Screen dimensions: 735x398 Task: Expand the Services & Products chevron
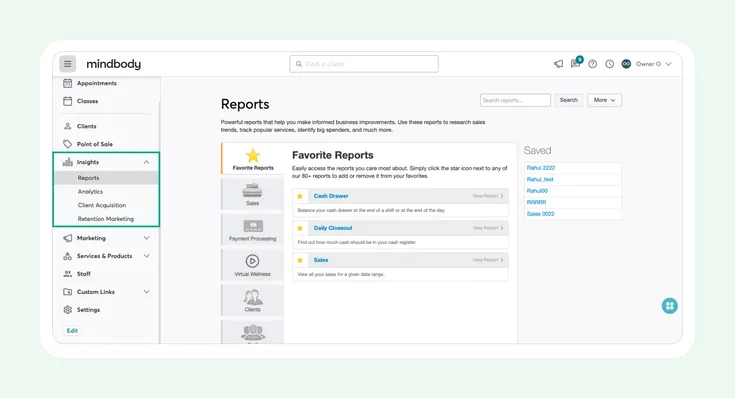[147, 256]
